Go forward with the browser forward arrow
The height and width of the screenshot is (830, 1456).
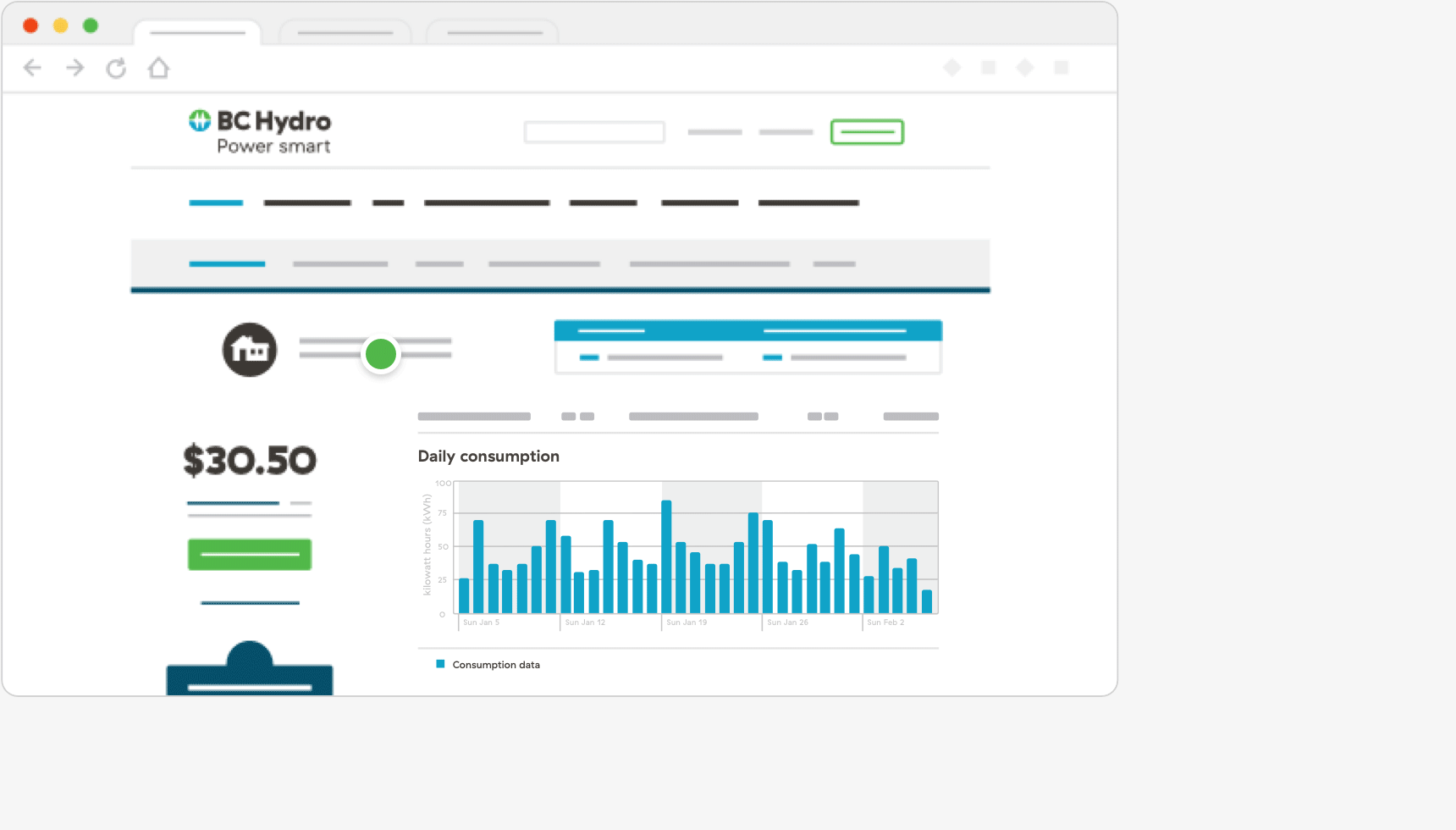click(75, 68)
